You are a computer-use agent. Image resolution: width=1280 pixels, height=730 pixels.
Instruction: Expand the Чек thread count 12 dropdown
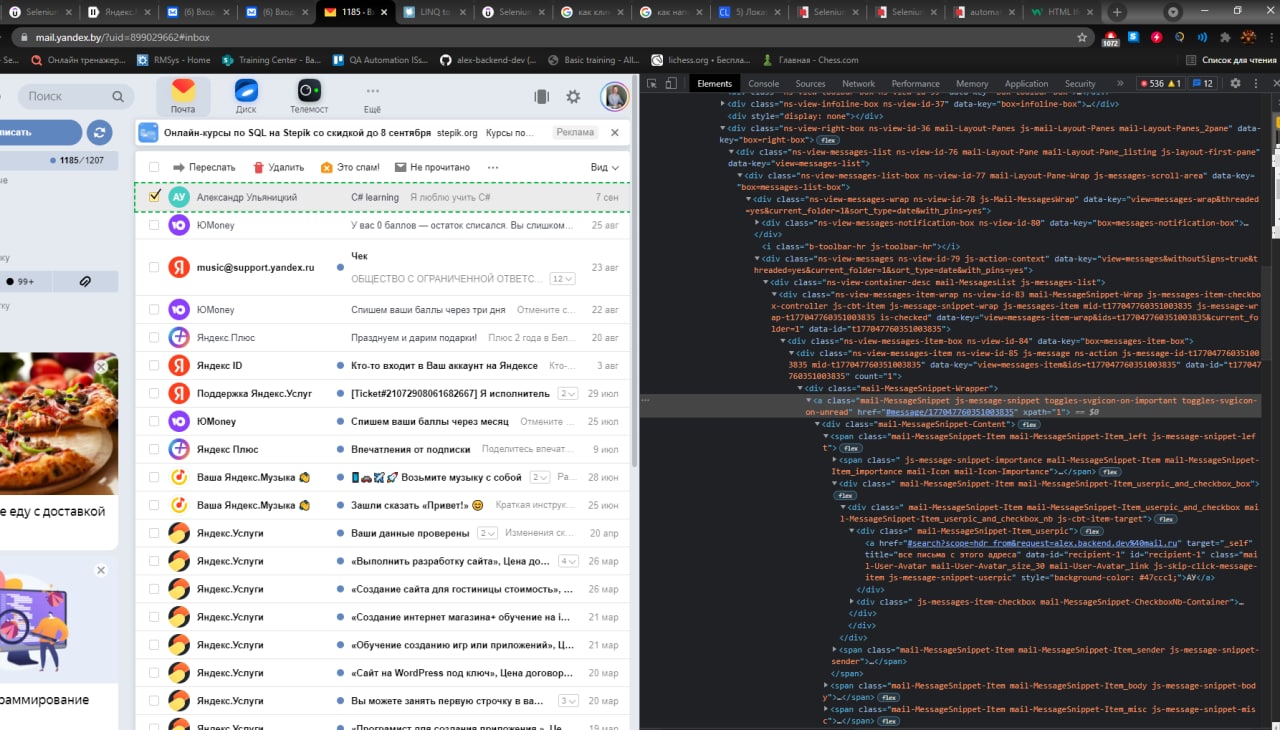point(563,279)
